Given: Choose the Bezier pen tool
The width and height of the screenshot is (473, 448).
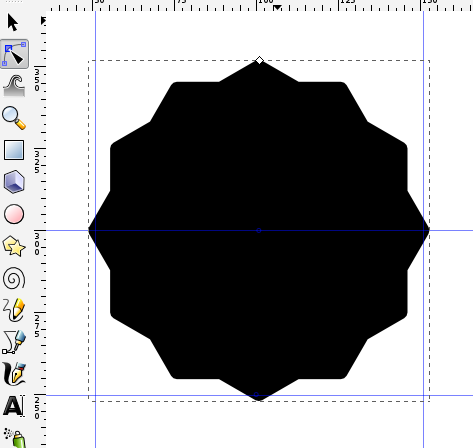Looking at the screenshot, I should (14, 342).
